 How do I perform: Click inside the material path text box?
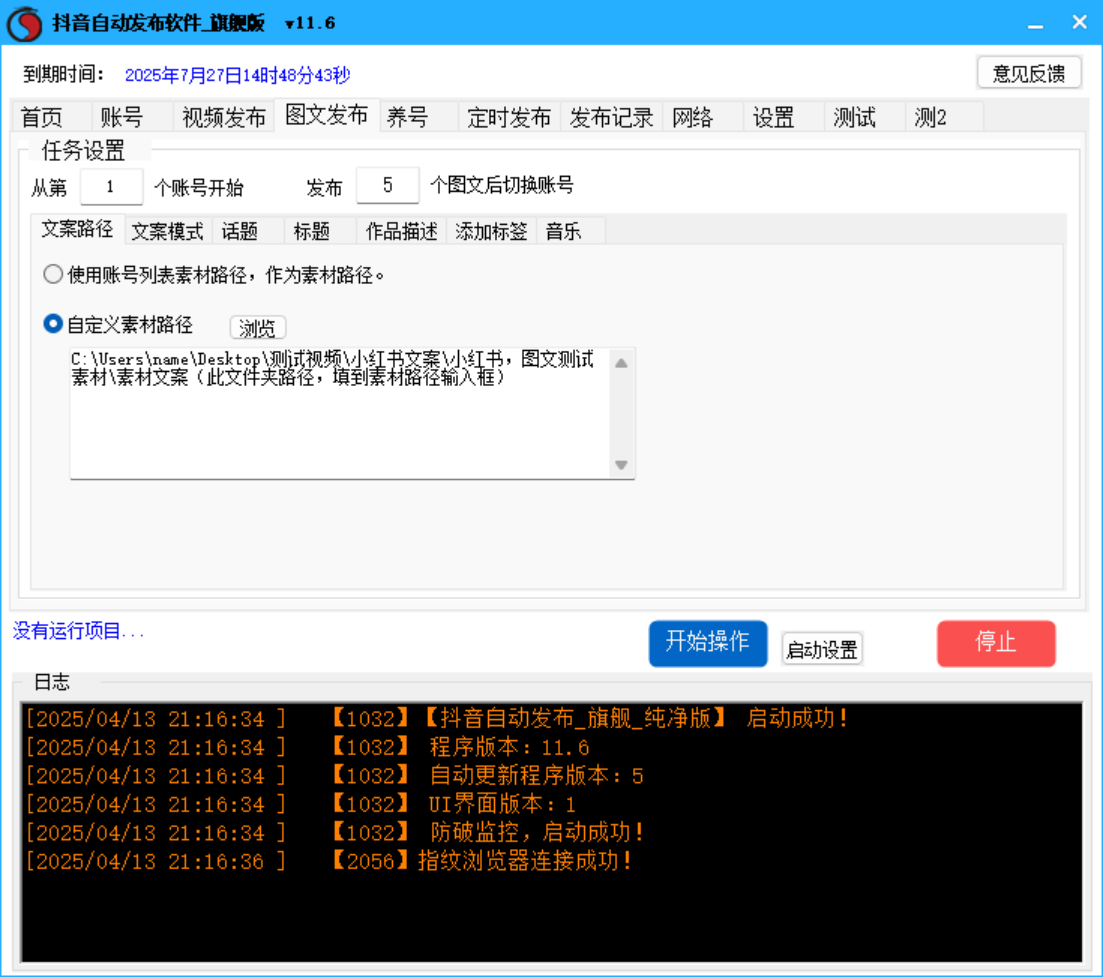[x=340, y=414]
